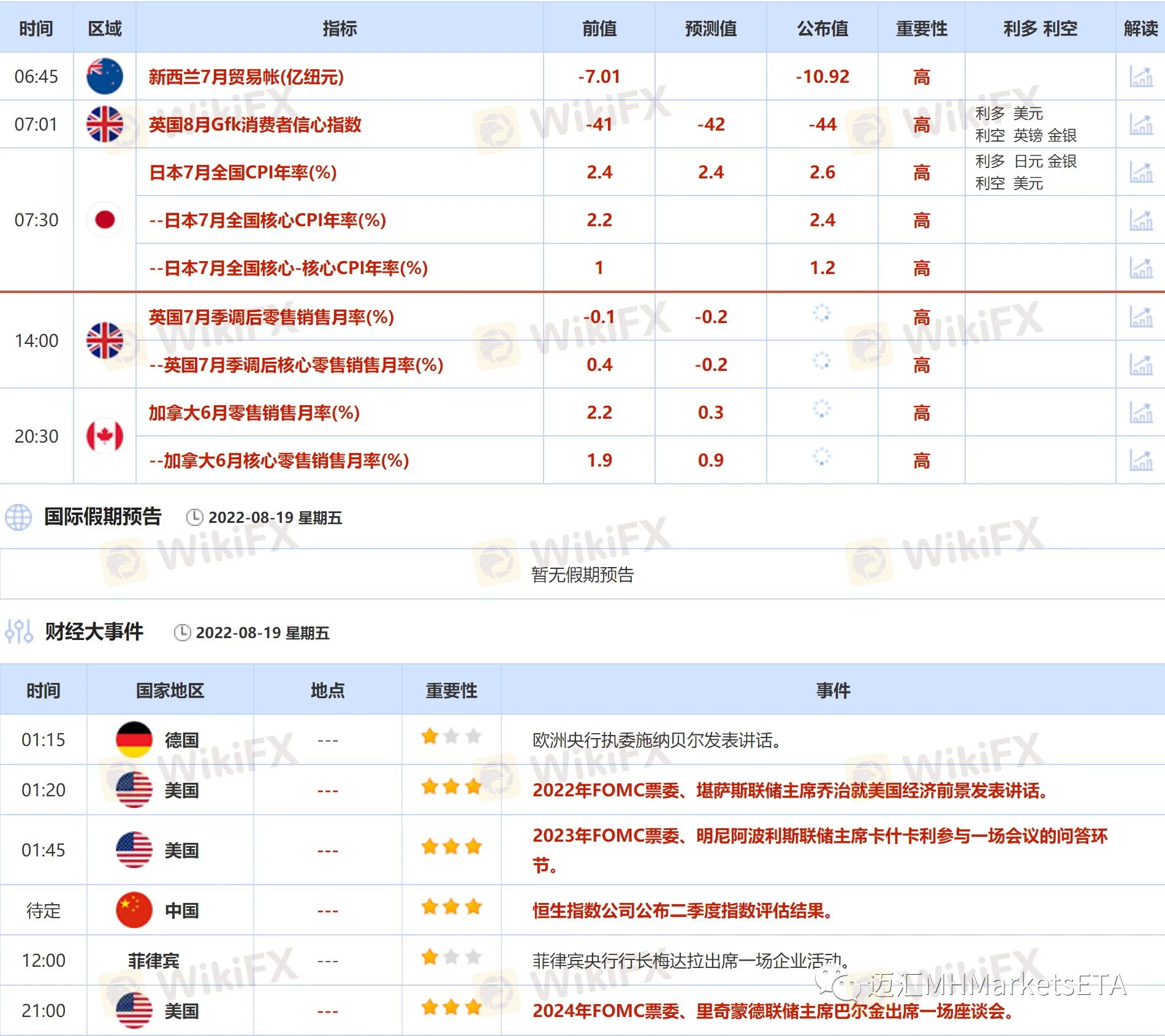The width and height of the screenshot is (1165, 1036).
Task: Click the 预测值 column header
Action: click(711, 28)
